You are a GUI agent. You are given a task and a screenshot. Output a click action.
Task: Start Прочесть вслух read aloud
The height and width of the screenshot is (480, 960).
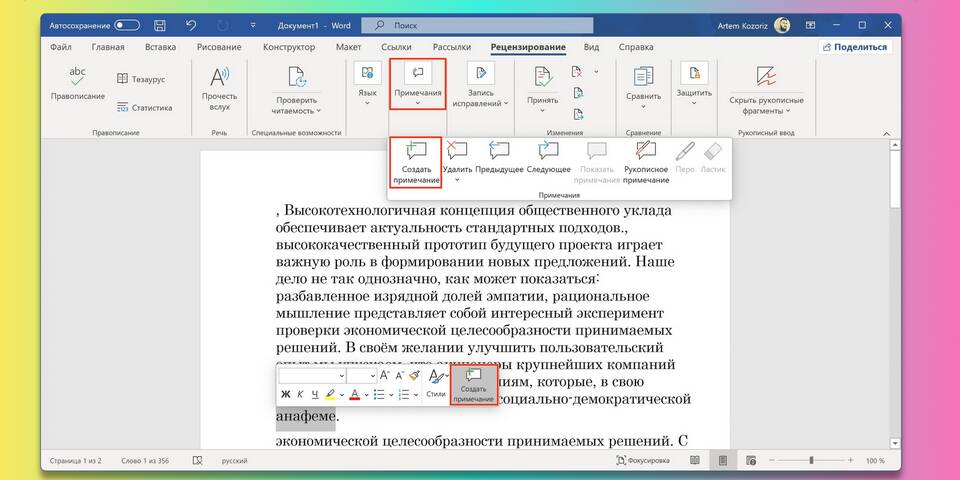[218, 87]
